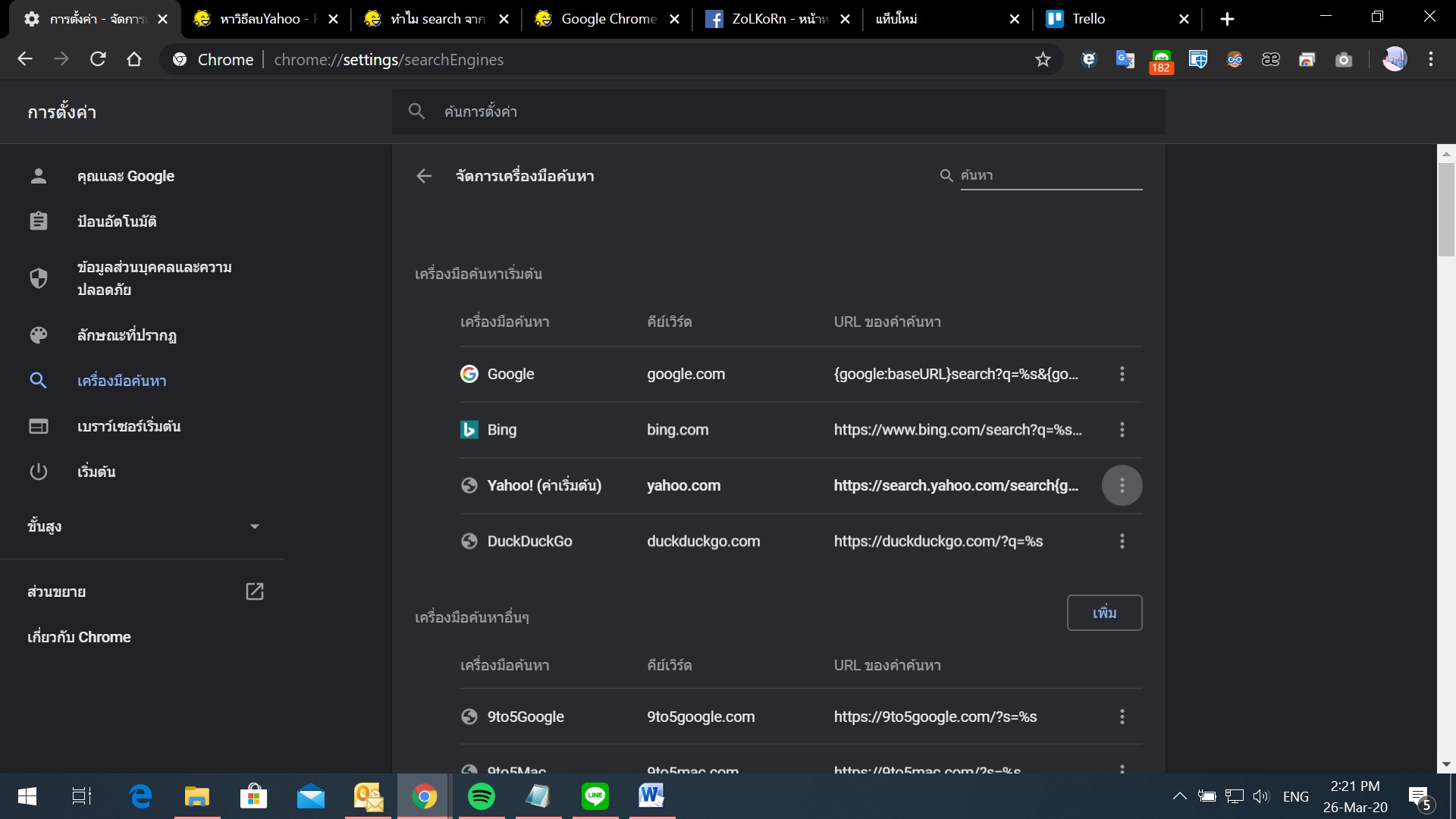This screenshot has width=1456, height=819.
Task: Open Spotify from the taskbar
Action: [481, 796]
